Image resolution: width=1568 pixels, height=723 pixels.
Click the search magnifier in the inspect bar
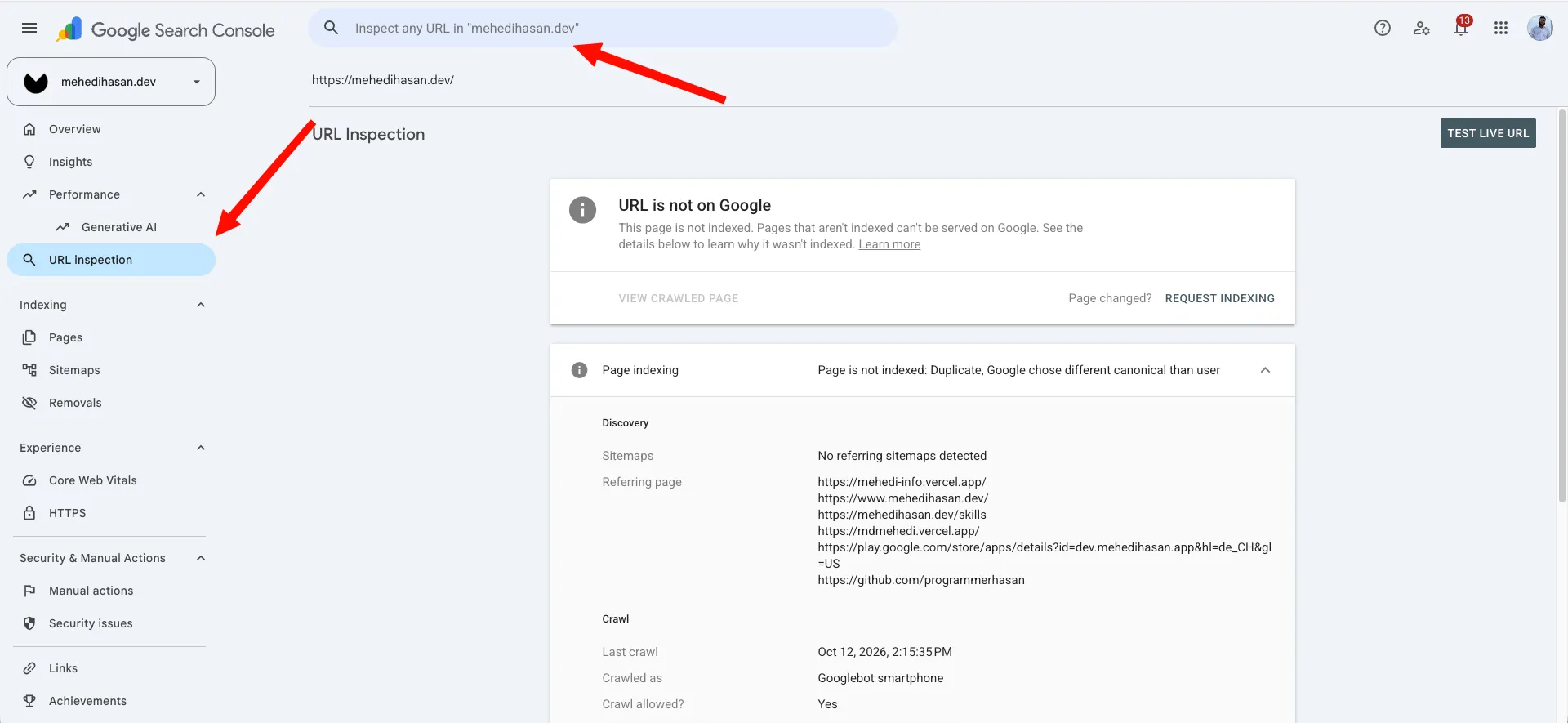click(x=331, y=28)
